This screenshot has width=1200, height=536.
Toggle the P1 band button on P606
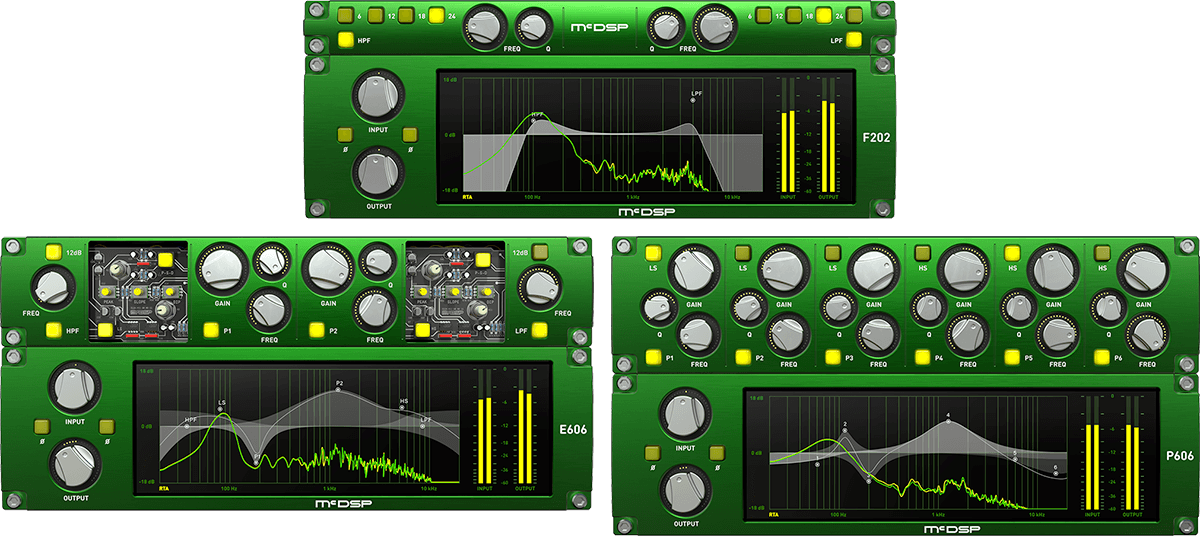[654, 356]
